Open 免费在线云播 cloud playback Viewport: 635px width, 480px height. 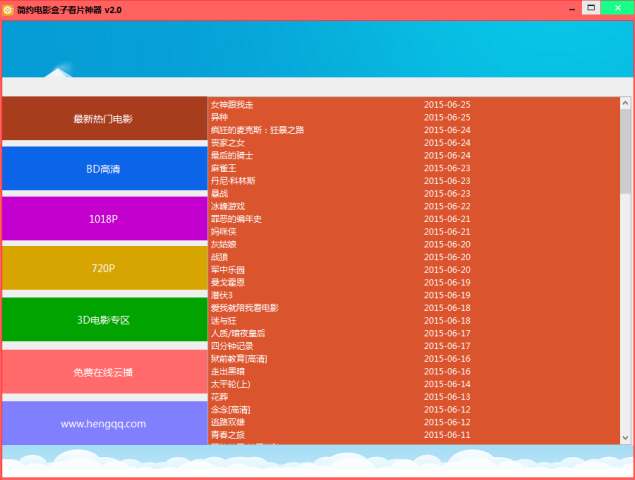[x=103, y=372]
